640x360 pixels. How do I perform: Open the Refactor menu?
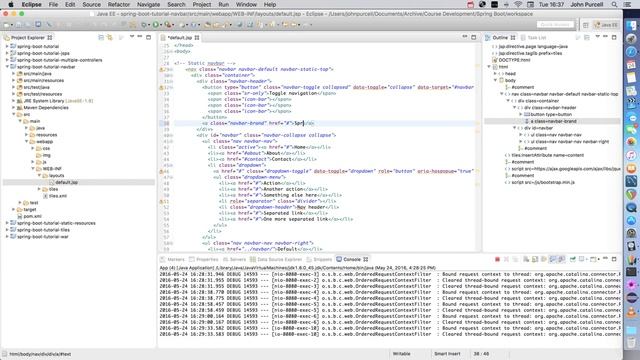pos(119,4)
